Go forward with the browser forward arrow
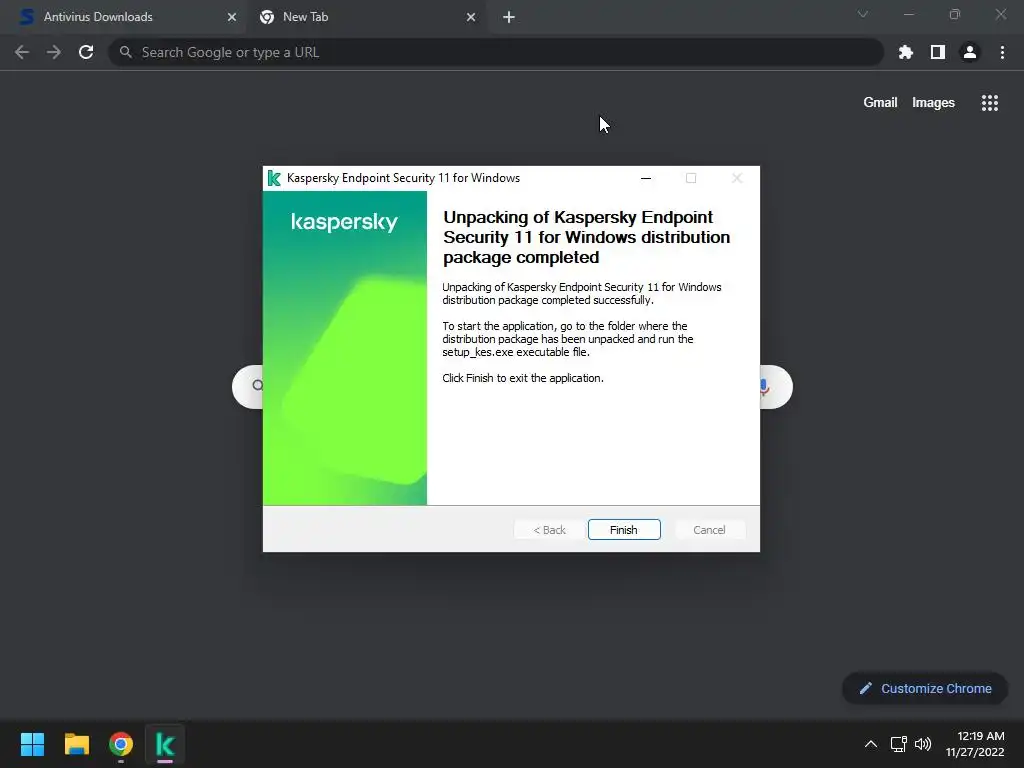1024x768 pixels. click(54, 52)
